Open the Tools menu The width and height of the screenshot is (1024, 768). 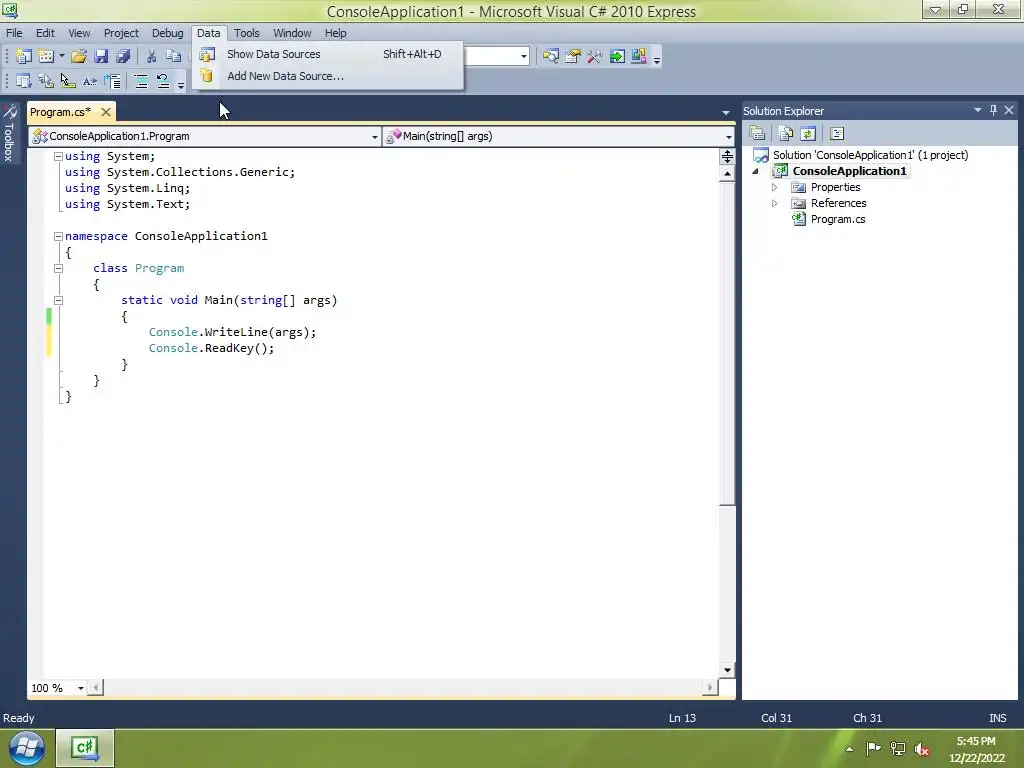[x=246, y=33]
